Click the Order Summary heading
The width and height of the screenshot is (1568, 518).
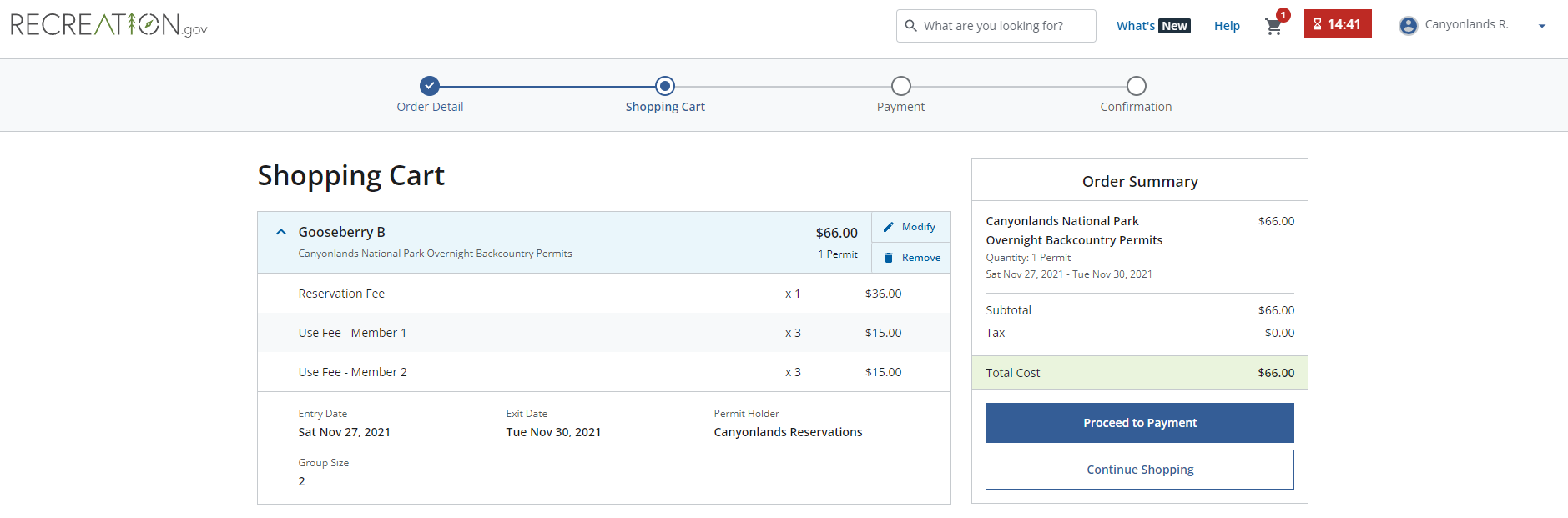point(1140,181)
